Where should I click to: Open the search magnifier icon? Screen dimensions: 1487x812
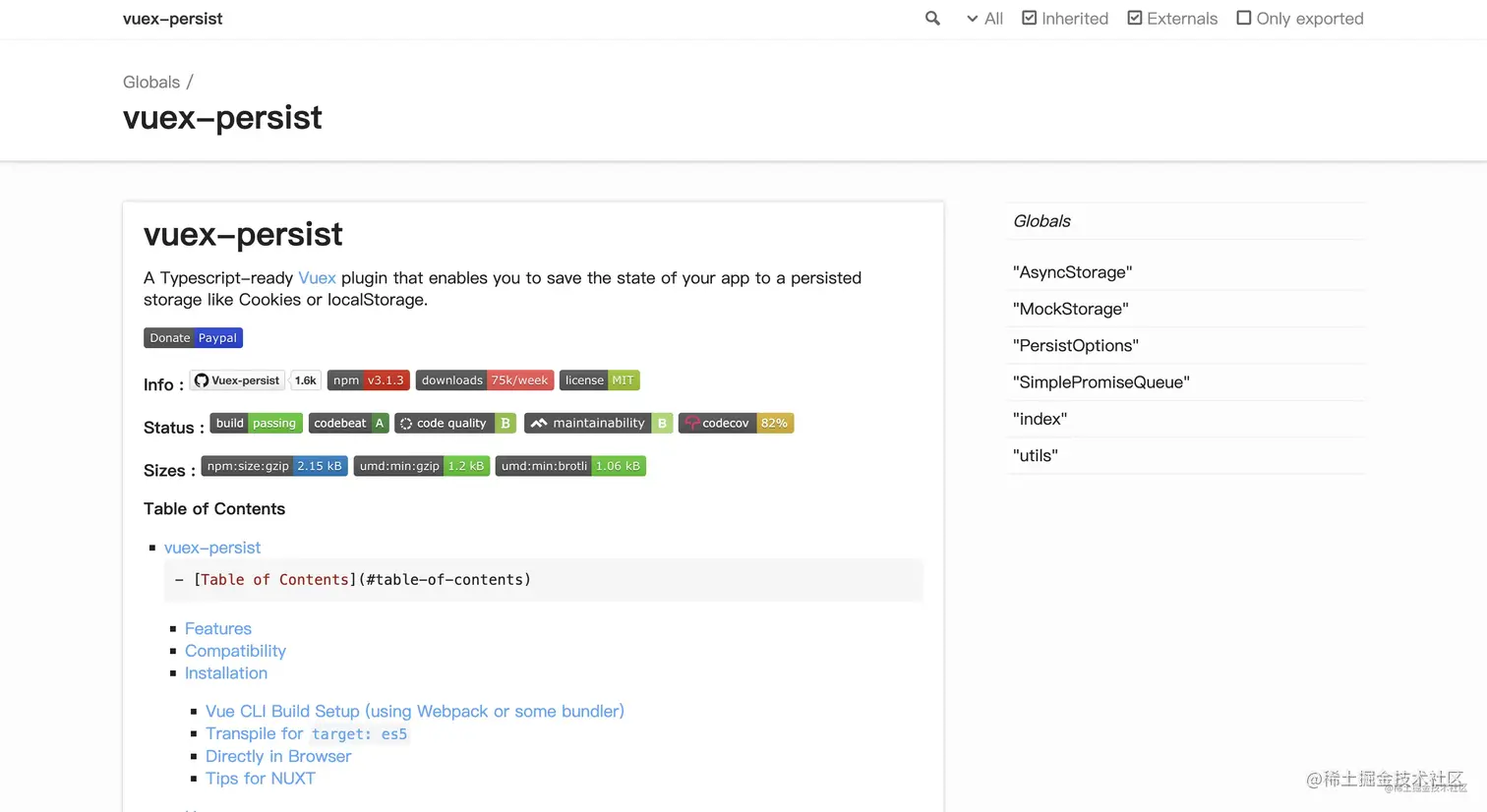click(x=932, y=19)
